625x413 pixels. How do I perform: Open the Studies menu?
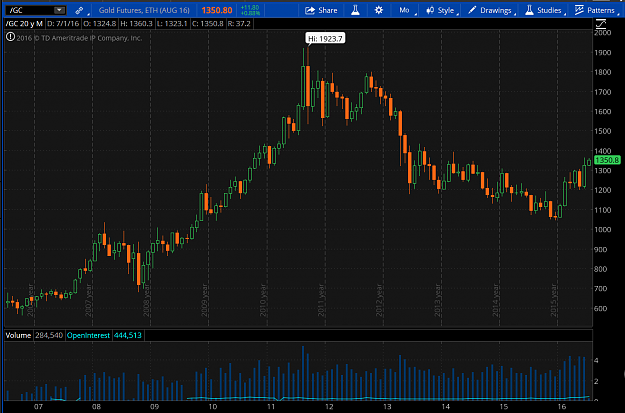[x=544, y=10]
